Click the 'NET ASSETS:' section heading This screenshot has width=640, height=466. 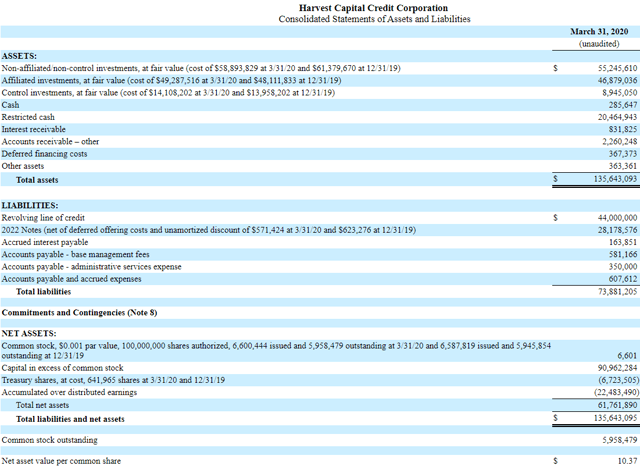coord(29,334)
